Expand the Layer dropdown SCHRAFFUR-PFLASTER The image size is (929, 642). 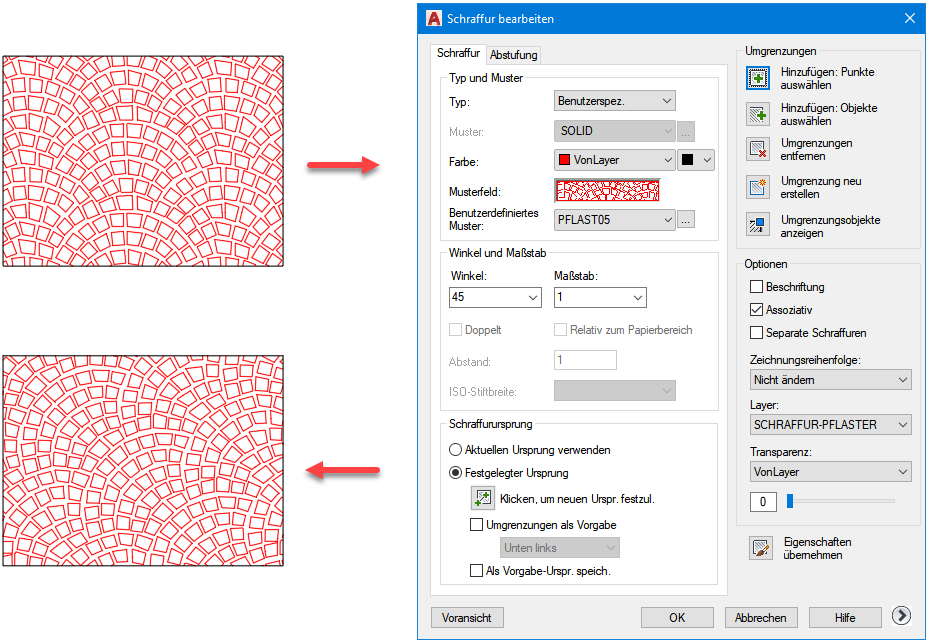830,425
